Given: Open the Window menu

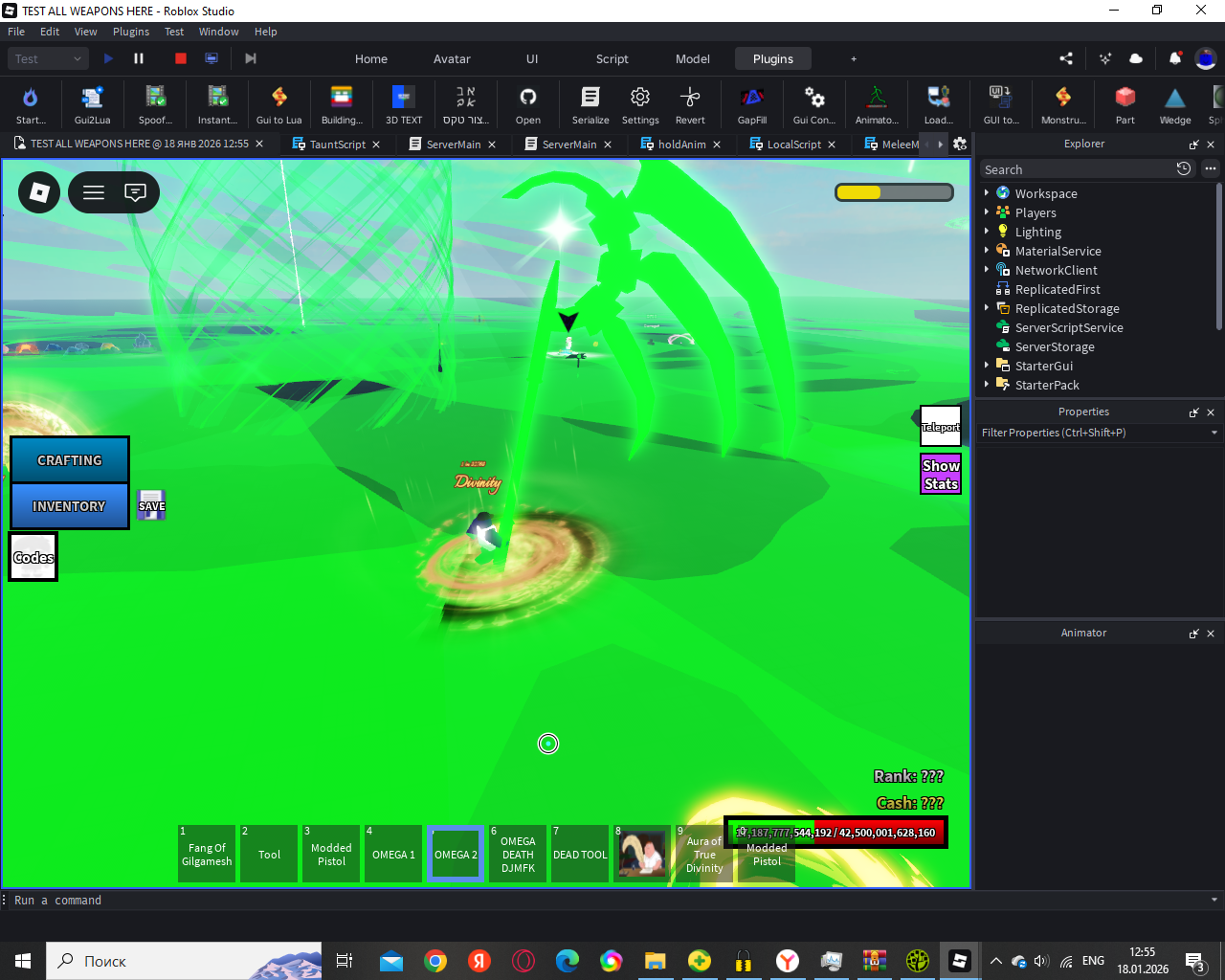Looking at the screenshot, I should point(218,32).
